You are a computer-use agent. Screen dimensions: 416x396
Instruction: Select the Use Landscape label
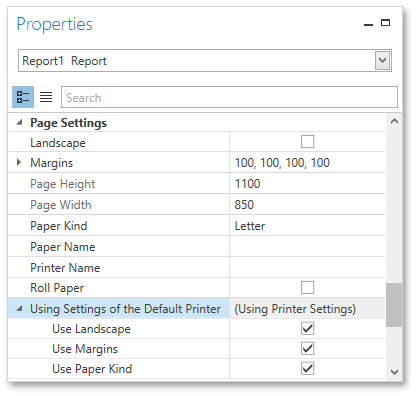pyautogui.click(x=91, y=329)
